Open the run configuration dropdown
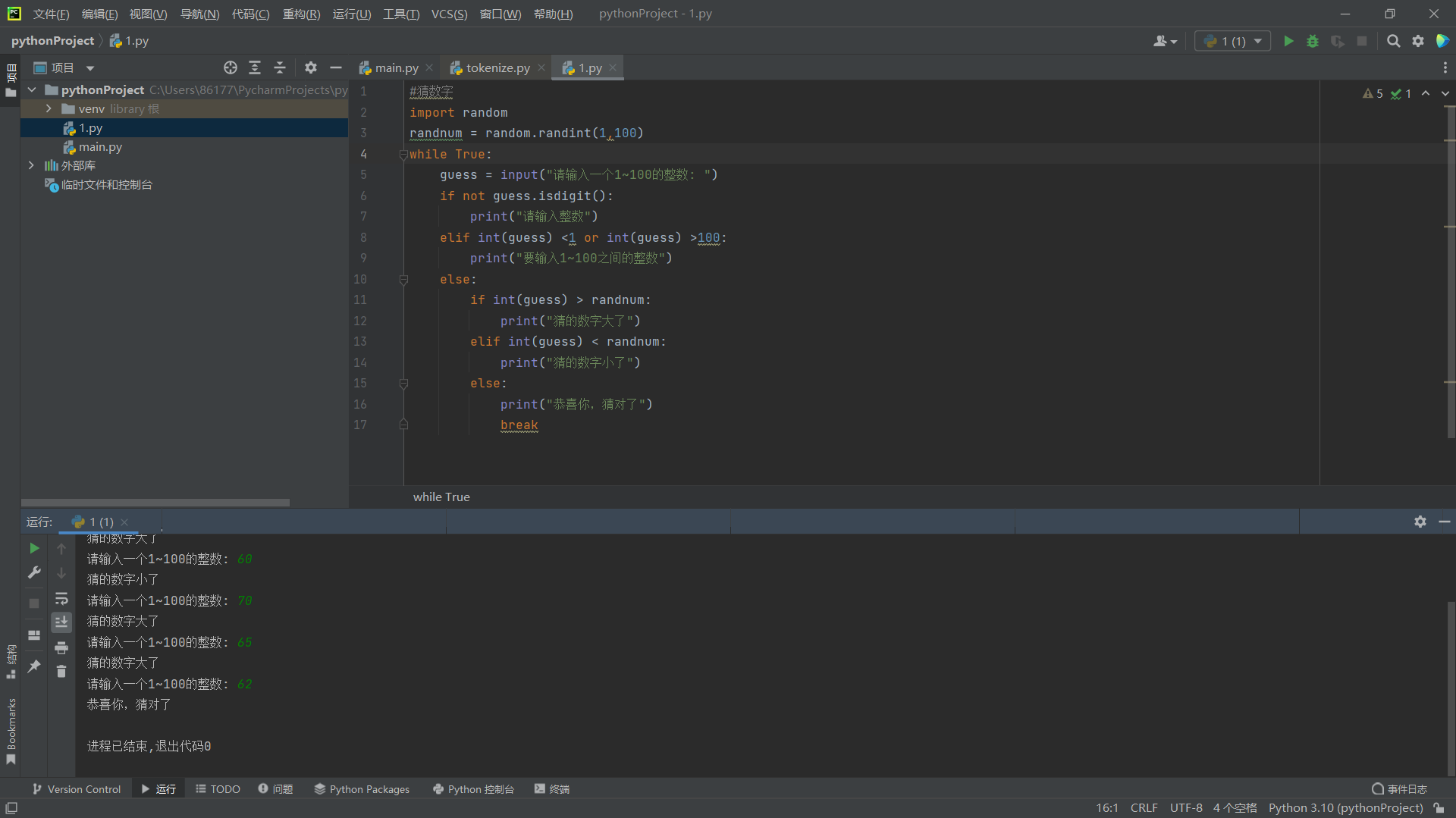Image resolution: width=1456 pixels, height=818 pixels. pyautogui.click(x=1232, y=41)
